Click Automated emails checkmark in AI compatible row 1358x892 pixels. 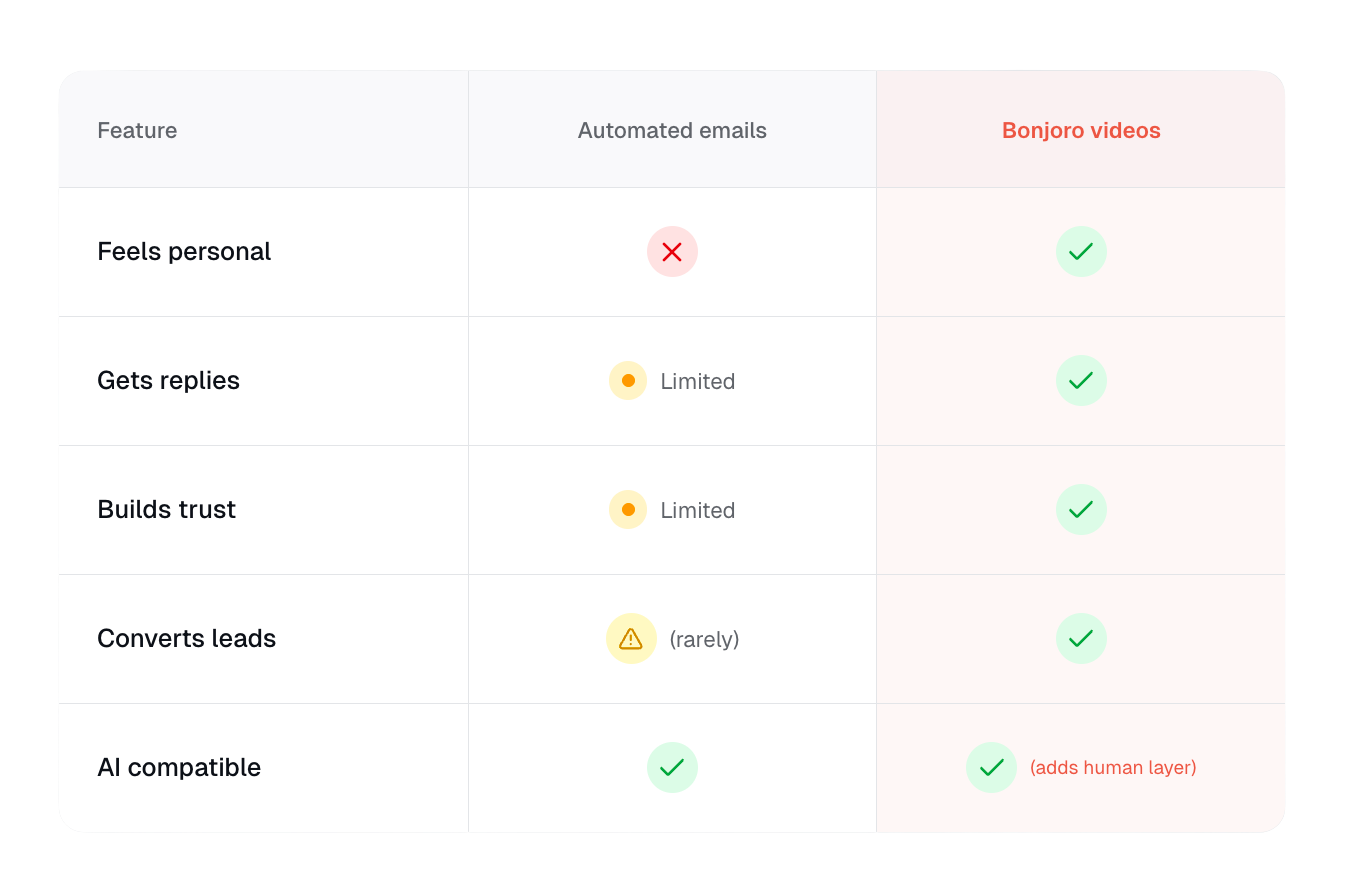point(672,768)
